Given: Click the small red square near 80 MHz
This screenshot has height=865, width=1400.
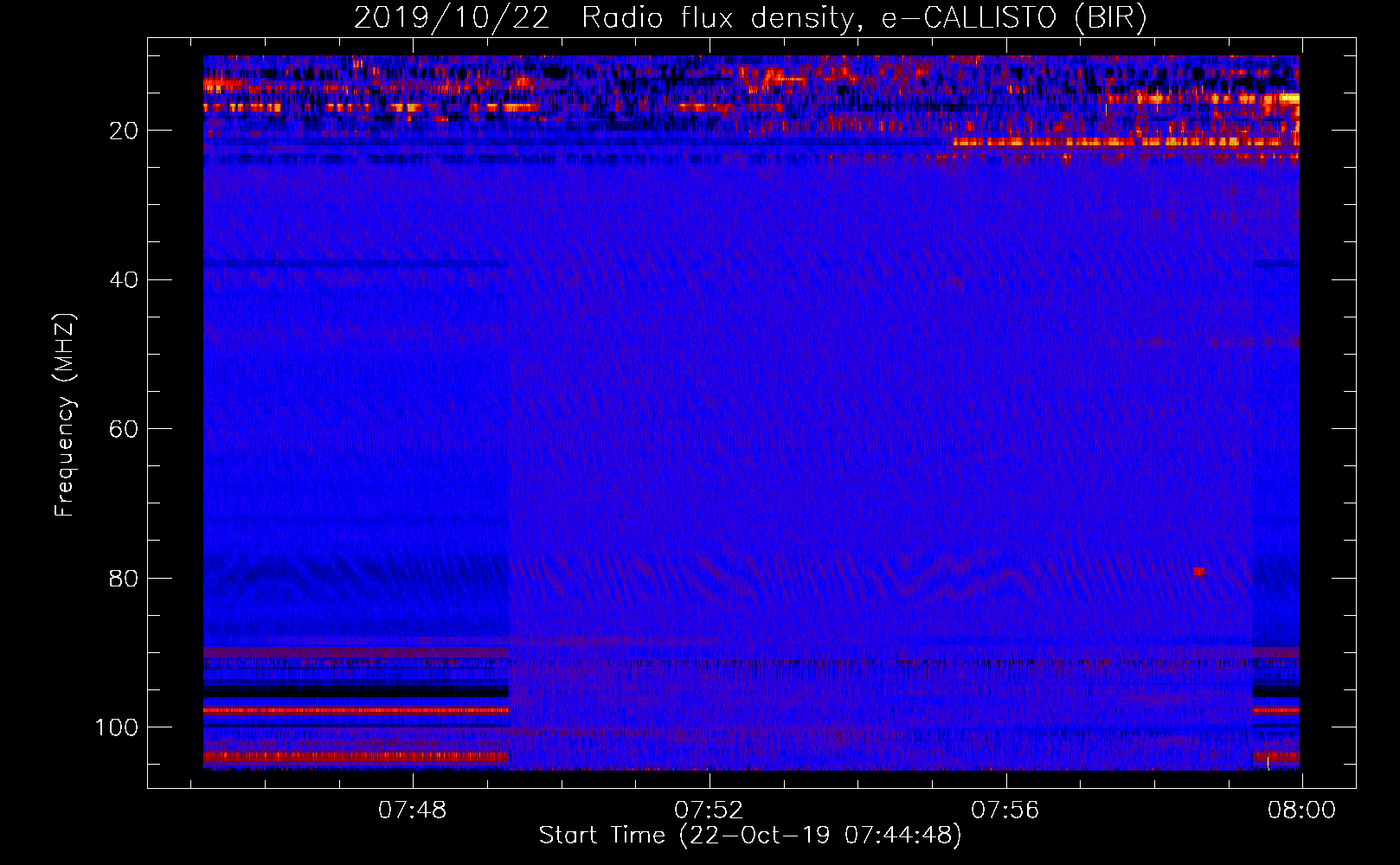Looking at the screenshot, I should coord(1198,572).
